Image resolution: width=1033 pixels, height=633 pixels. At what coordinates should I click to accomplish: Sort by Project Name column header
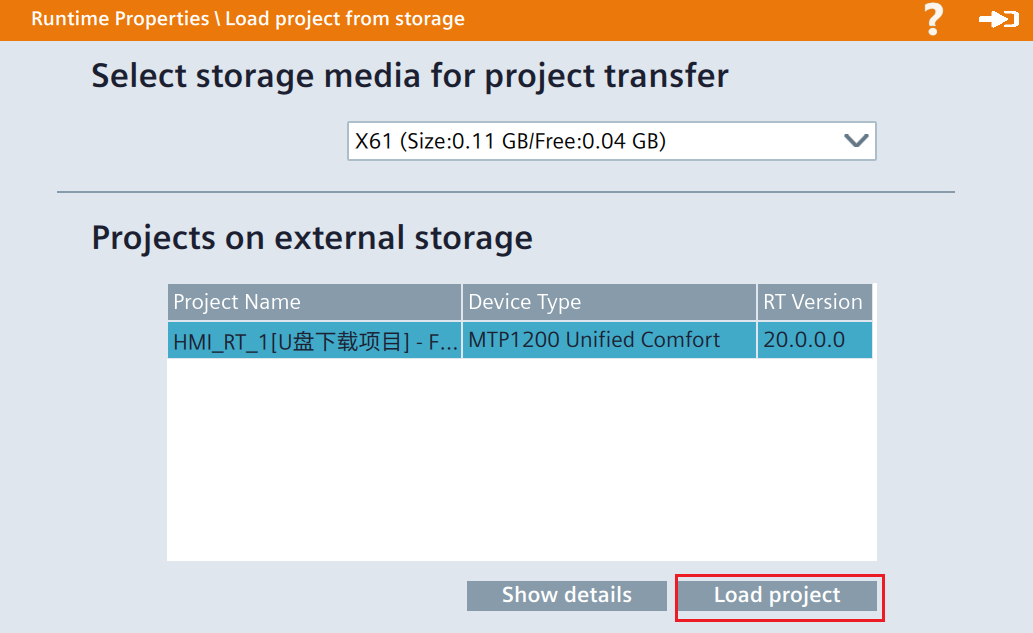(314, 302)
